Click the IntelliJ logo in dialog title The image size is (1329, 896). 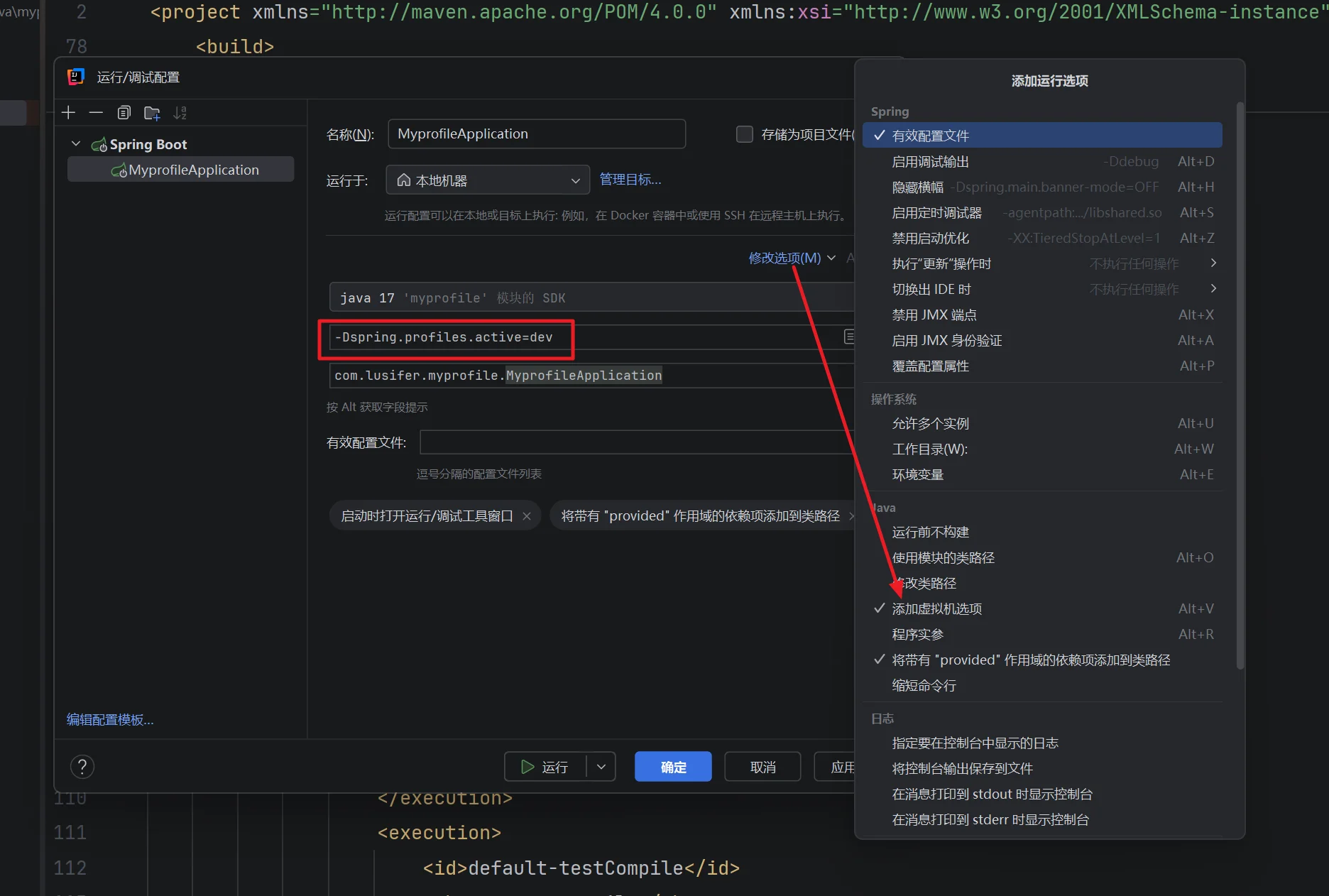pos(76,77)
